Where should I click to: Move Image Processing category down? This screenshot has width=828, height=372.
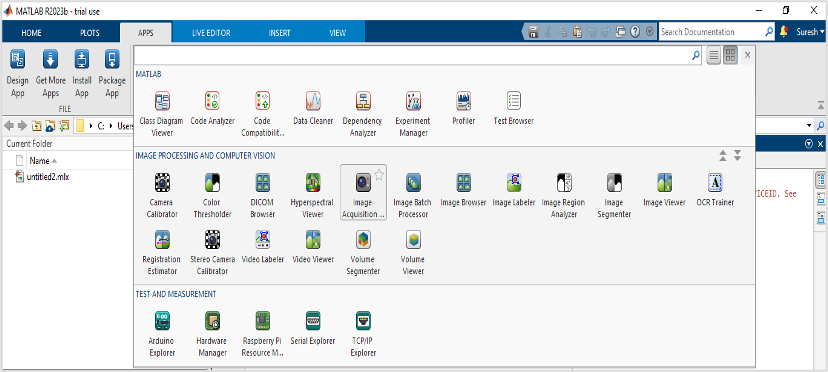coord(738,155)
